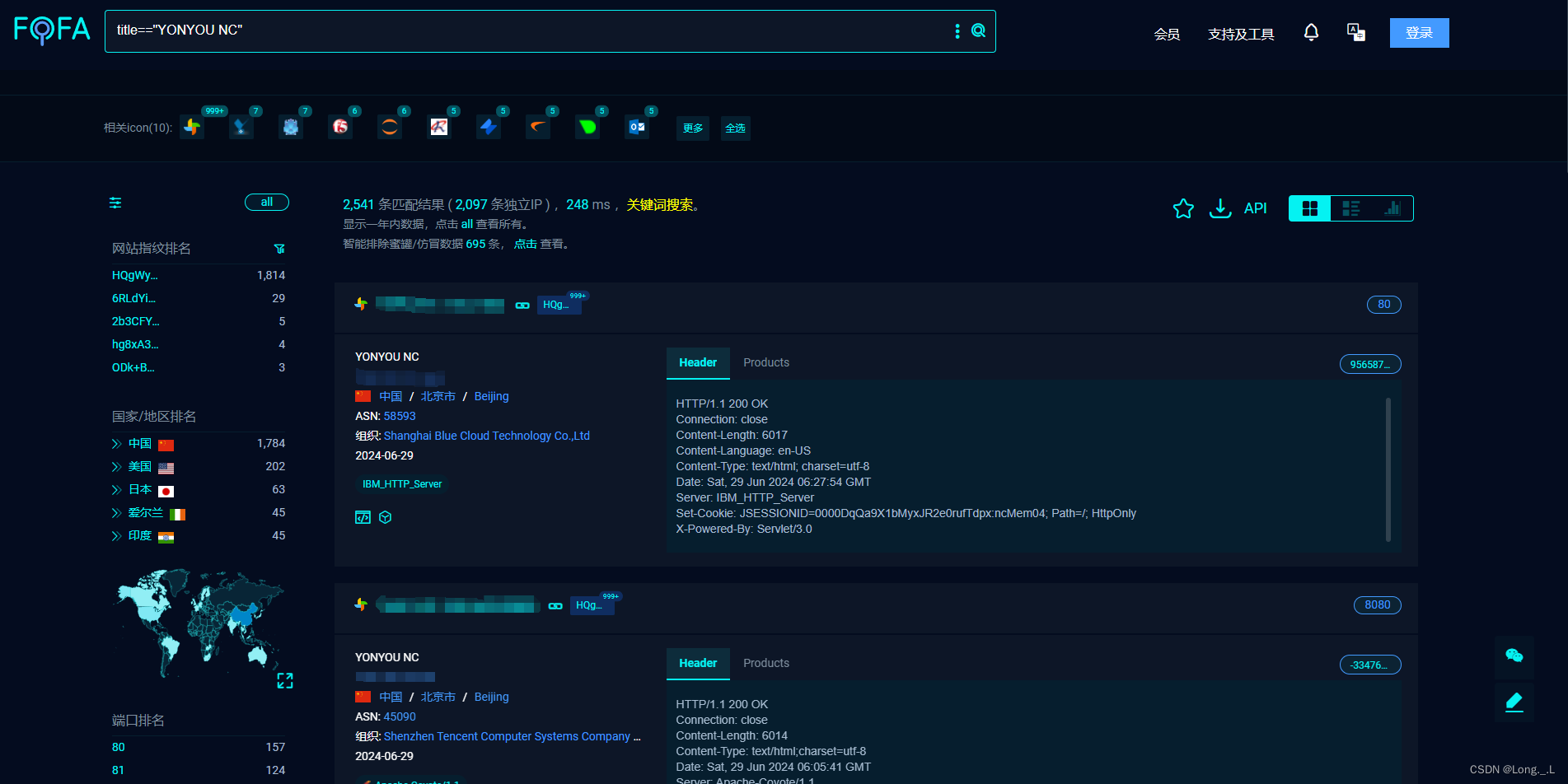Click port 80 badge on first result
Image resolution: width=1568 pixels, height=784 pixels.
pyautogui.click(x=1384, y=304)
